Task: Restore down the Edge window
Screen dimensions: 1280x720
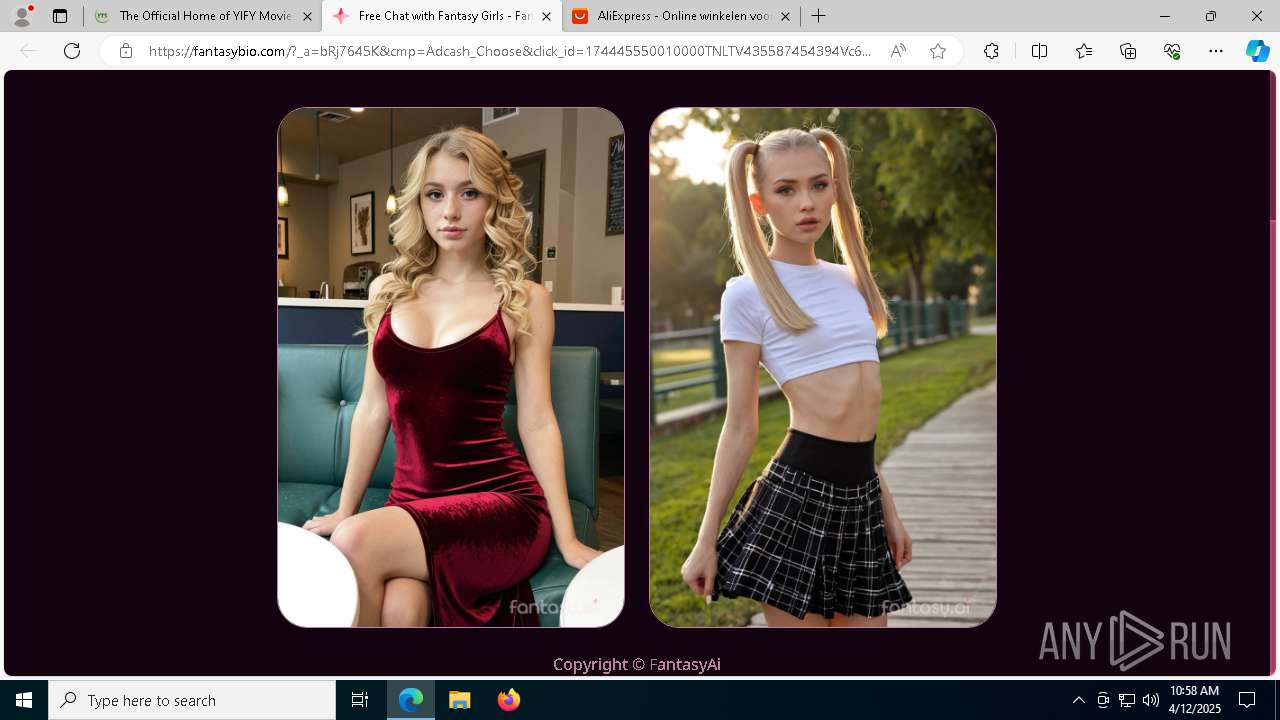Action: pyautogui.click(x=1211, y=16)
